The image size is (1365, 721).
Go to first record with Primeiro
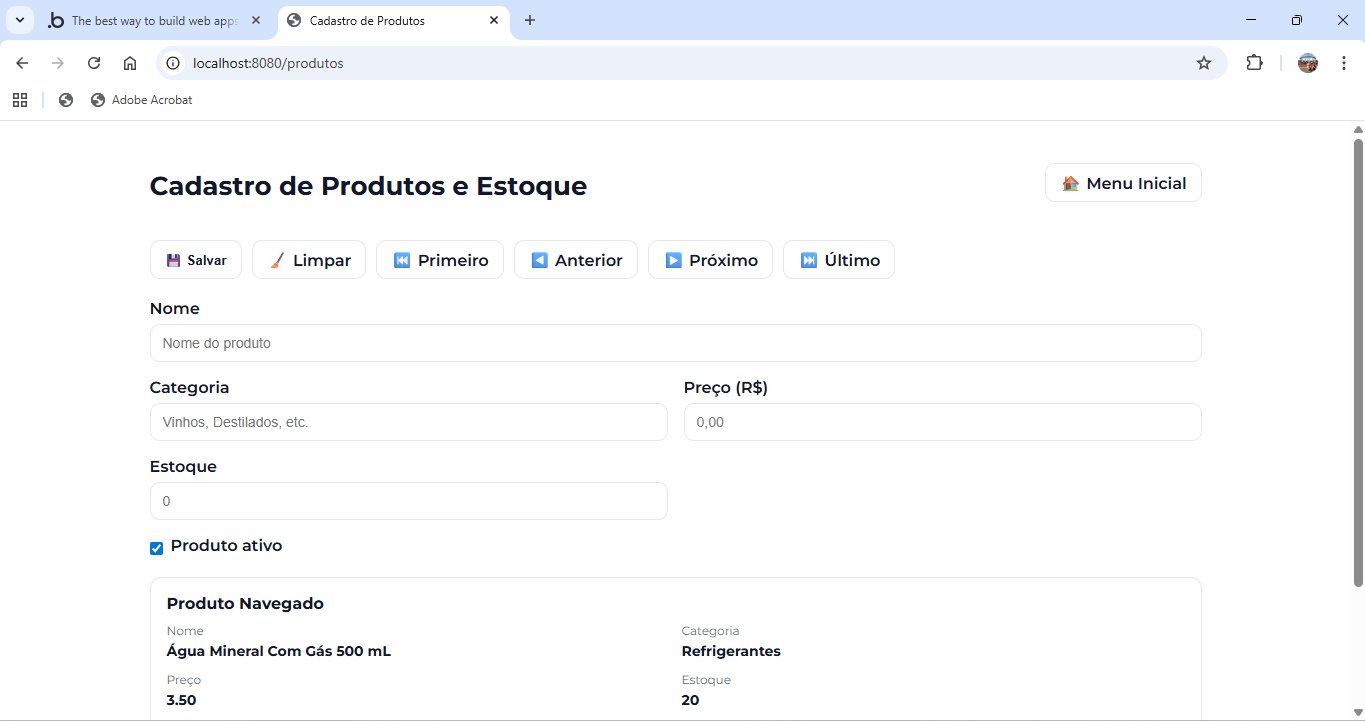coord(439,260)
